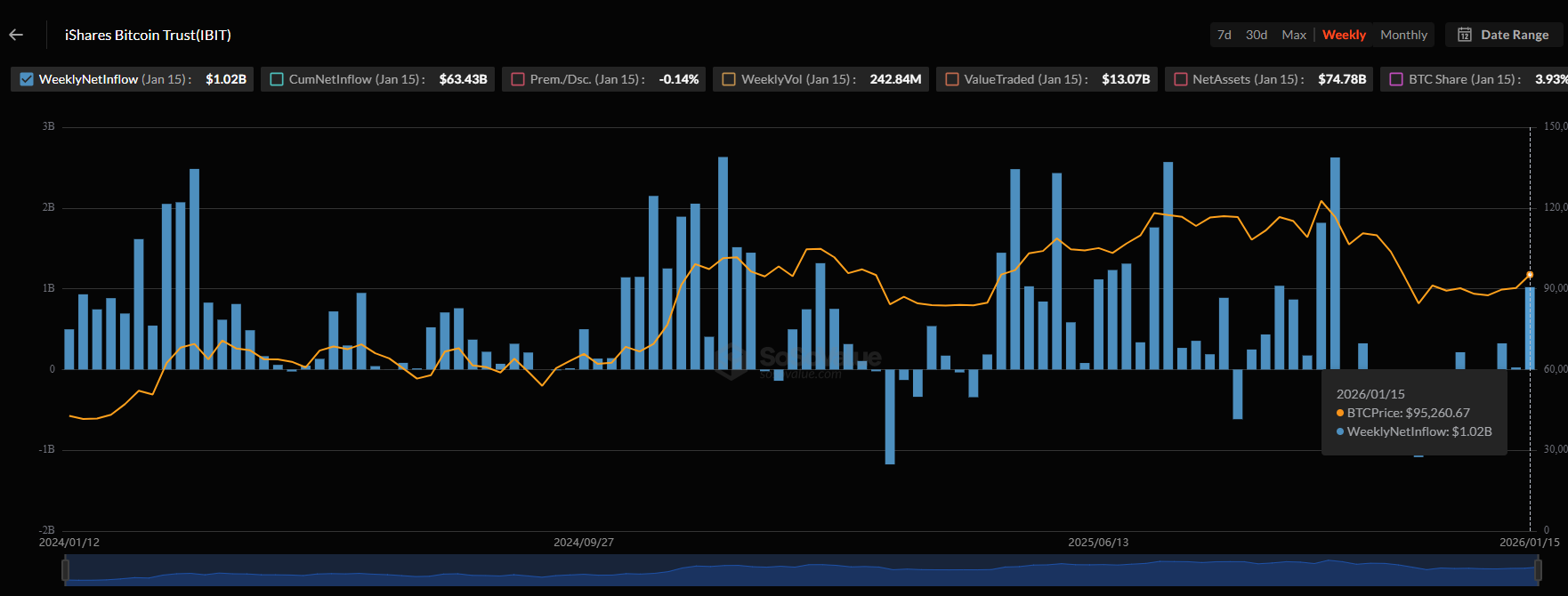Viewport: 1568px width, 596px height.
Task: Click the 2026/01/15 tooltip date heading
Action: 1370,394
